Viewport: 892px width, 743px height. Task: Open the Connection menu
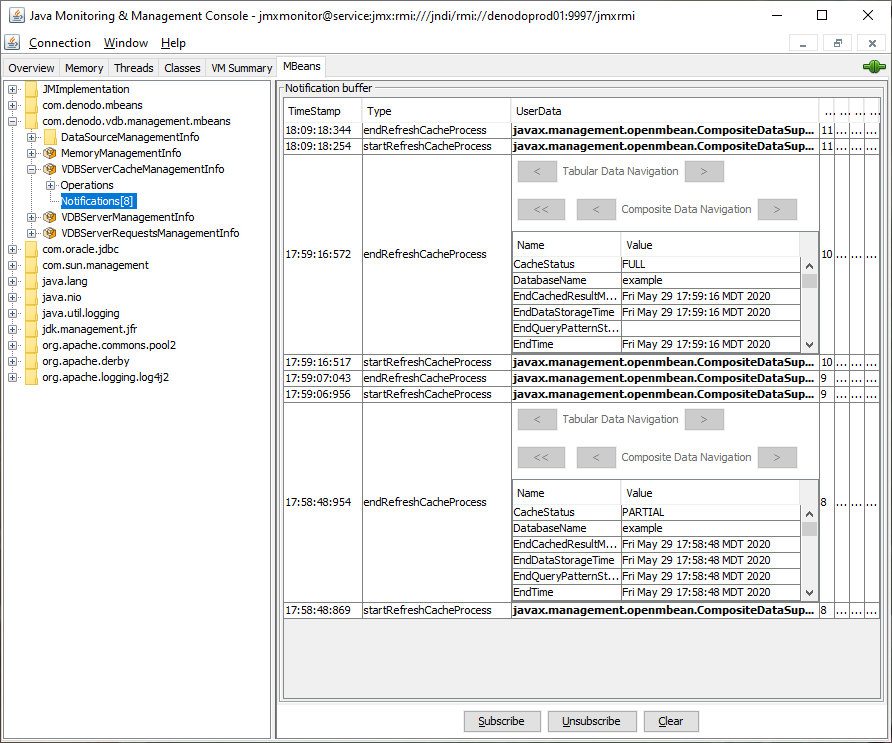click(x=60, y=43)
